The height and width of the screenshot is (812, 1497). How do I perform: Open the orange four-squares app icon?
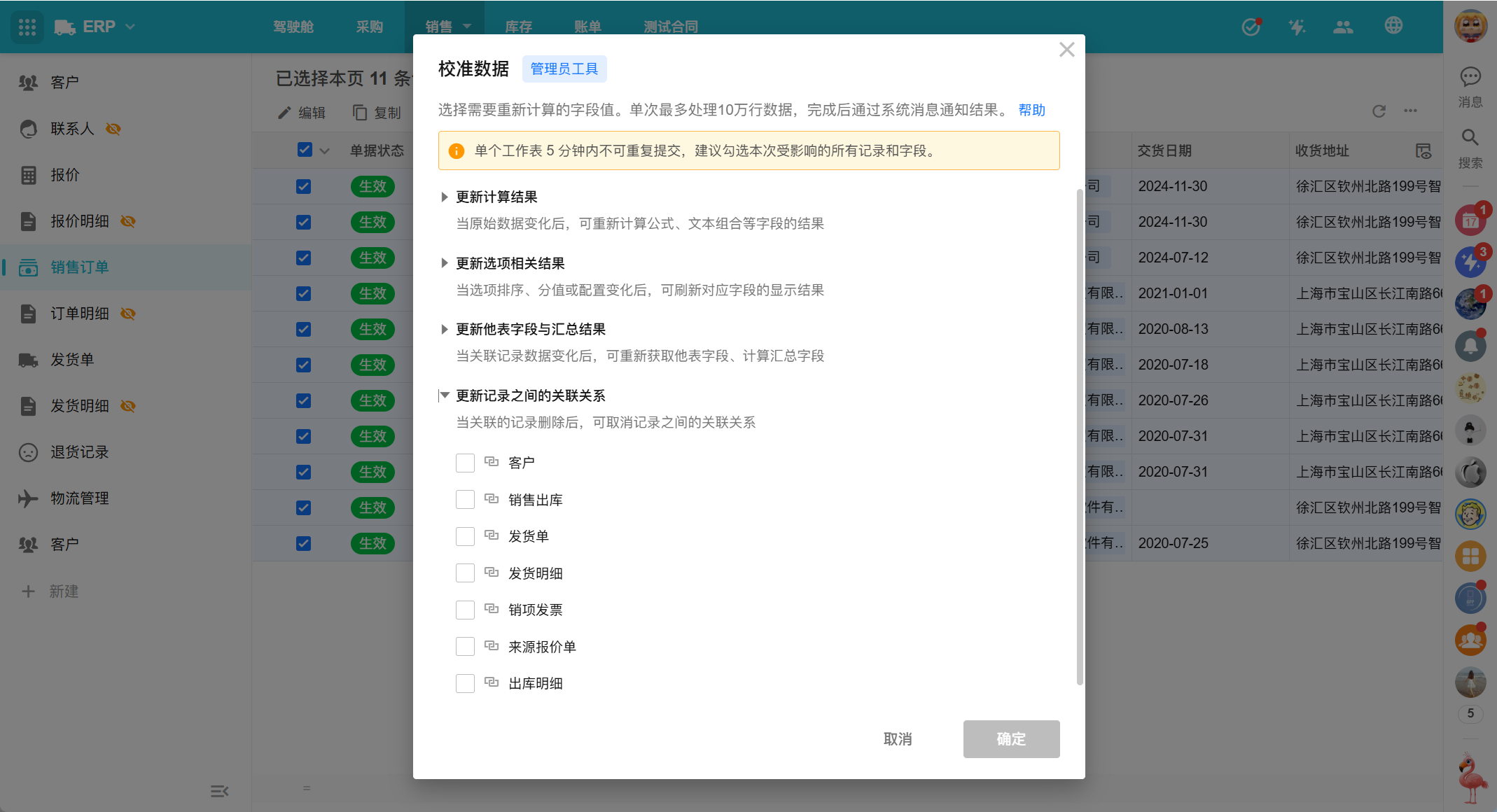point(1470,556)
